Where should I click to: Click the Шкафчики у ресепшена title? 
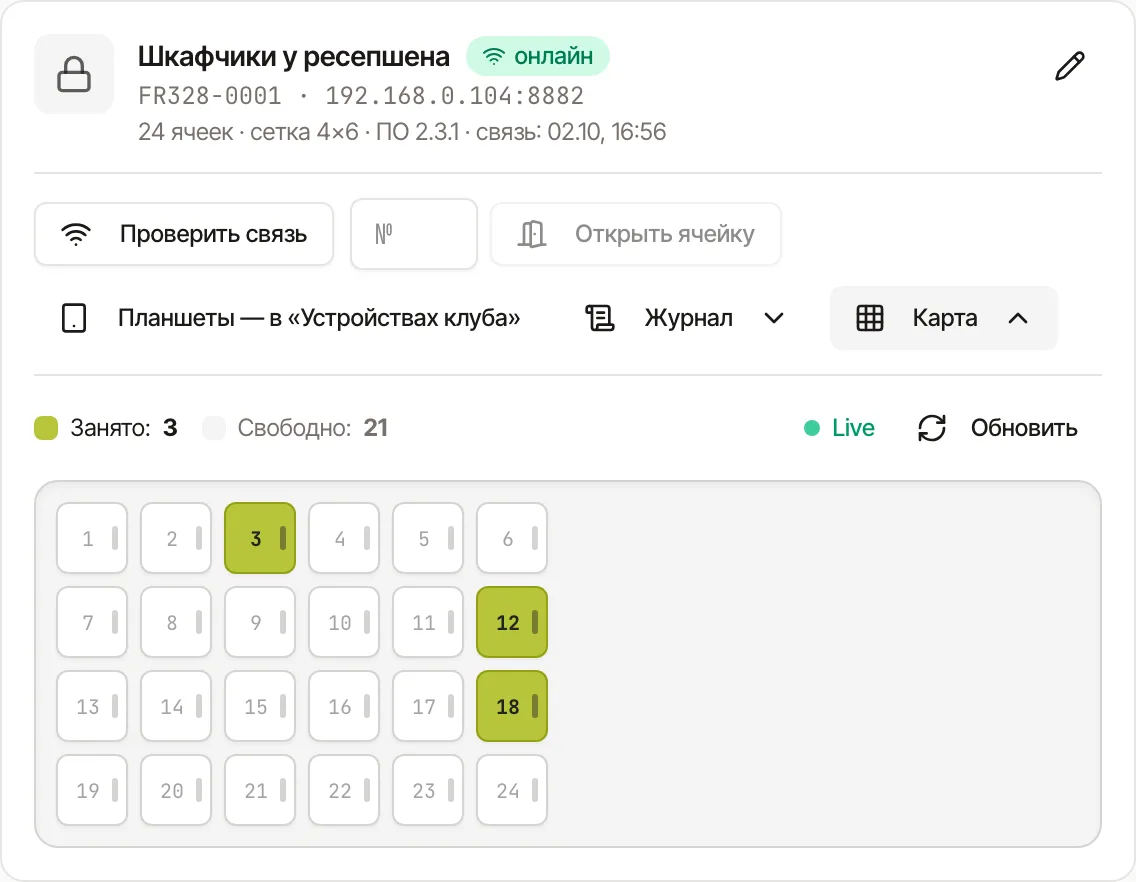coord(293,57)
